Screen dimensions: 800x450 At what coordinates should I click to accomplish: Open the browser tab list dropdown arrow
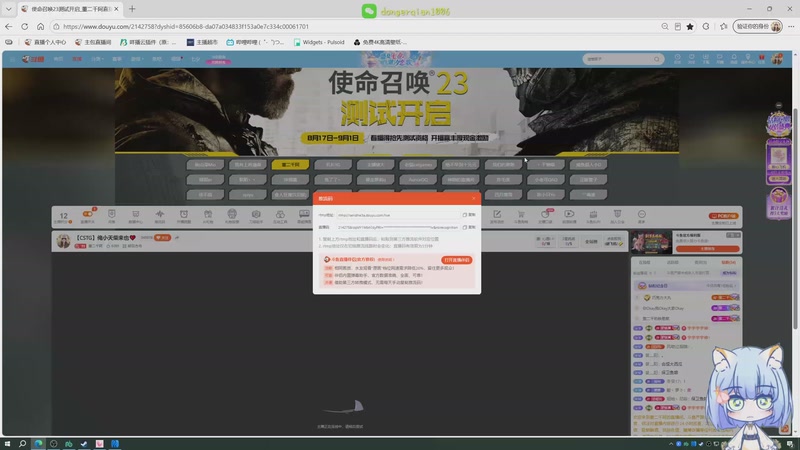[9, 9]
